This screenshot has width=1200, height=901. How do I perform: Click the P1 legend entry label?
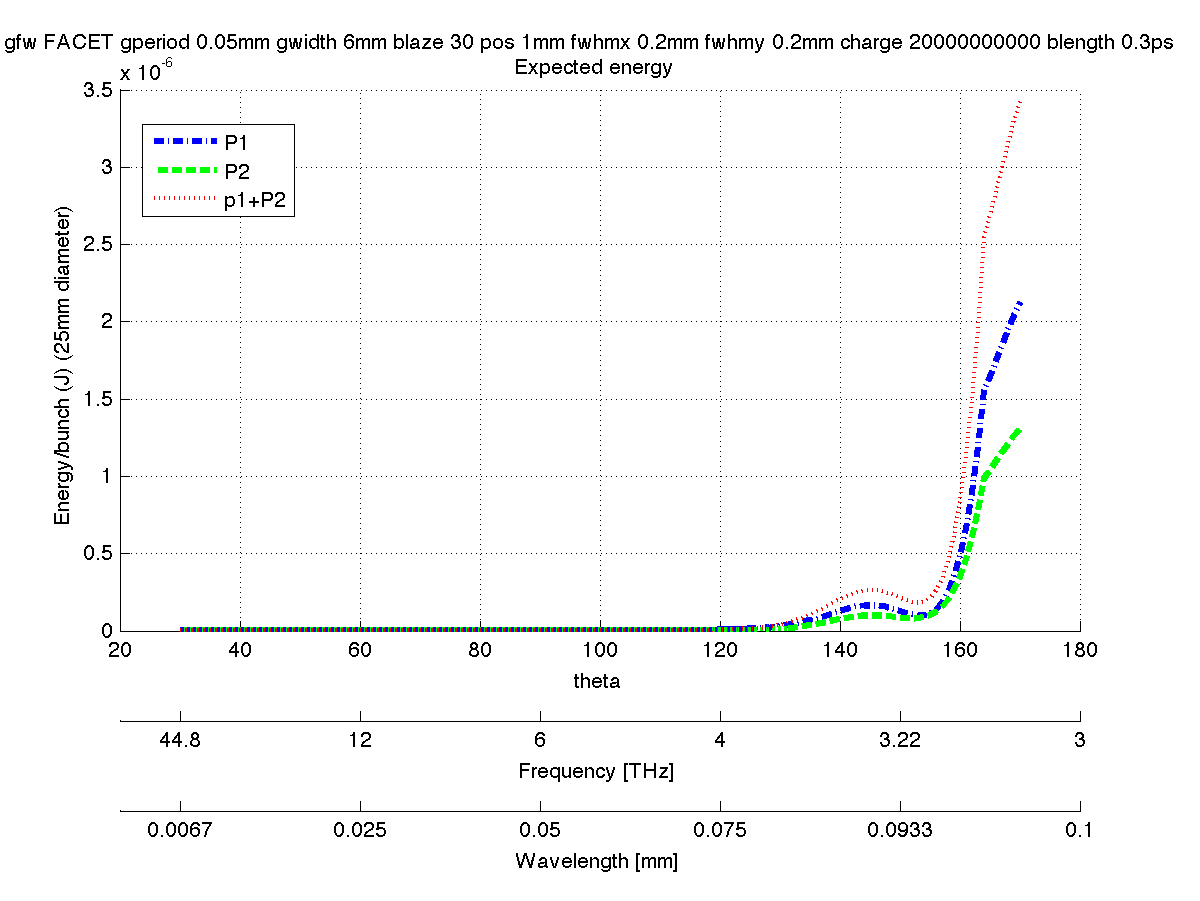236,142
